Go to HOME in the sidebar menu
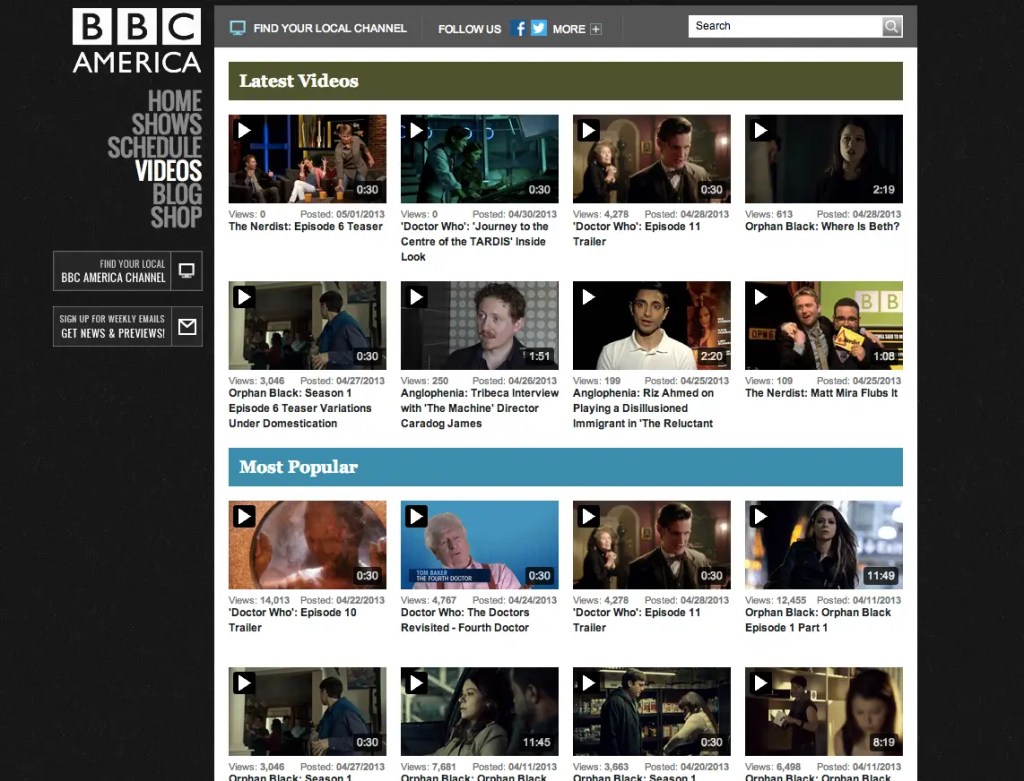Screen dimensions: 1024x781 tap(174, 101)
